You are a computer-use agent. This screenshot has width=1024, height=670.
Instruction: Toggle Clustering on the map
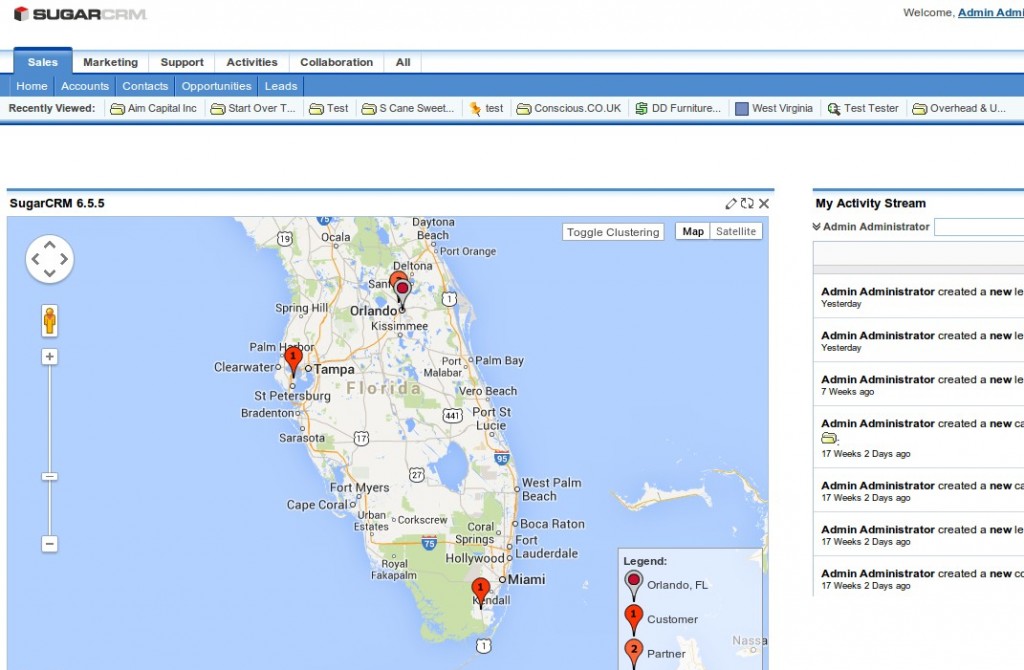(x=613, y=232)
